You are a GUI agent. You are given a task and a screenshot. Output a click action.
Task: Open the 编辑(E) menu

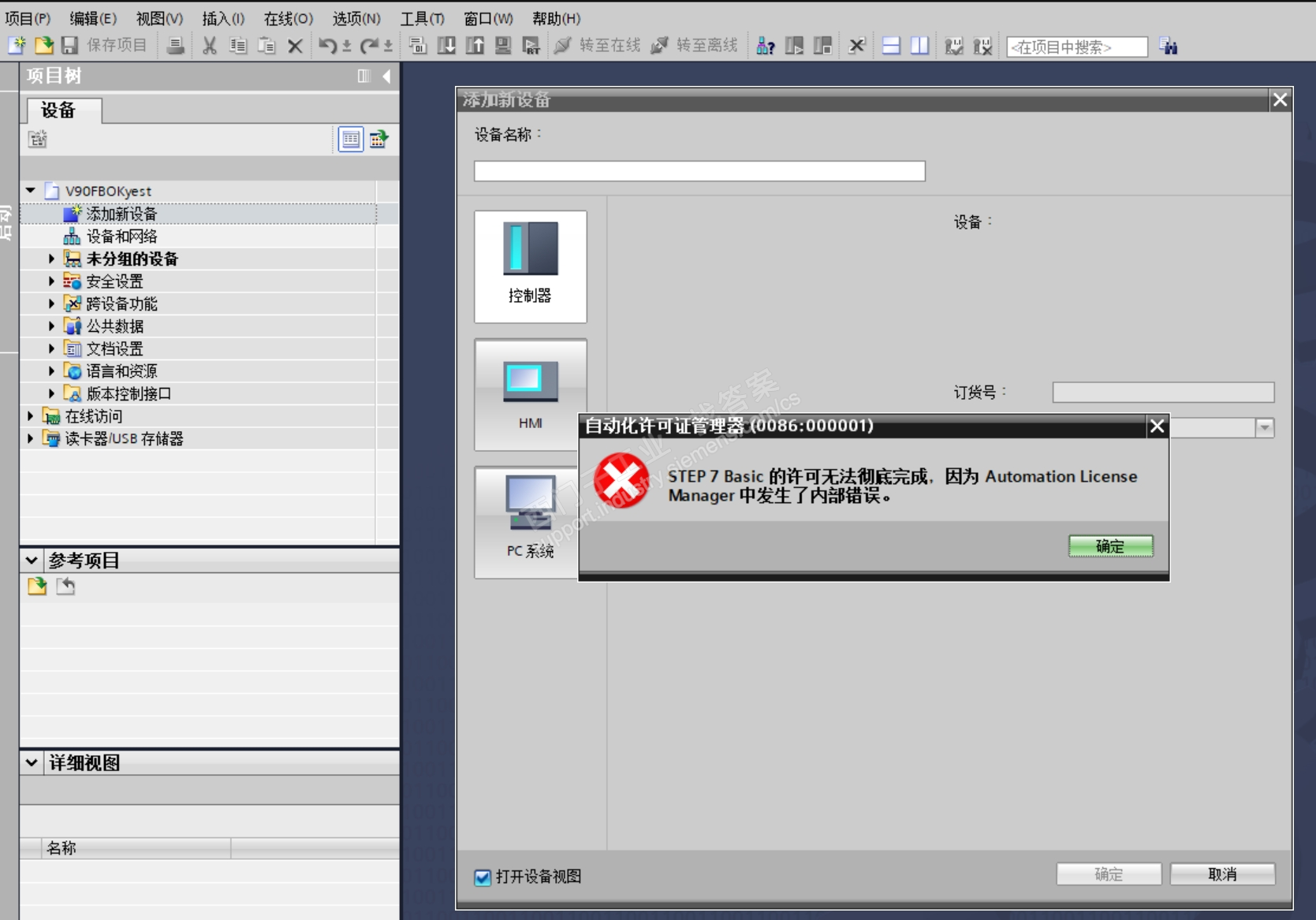[x=93, y=18]
